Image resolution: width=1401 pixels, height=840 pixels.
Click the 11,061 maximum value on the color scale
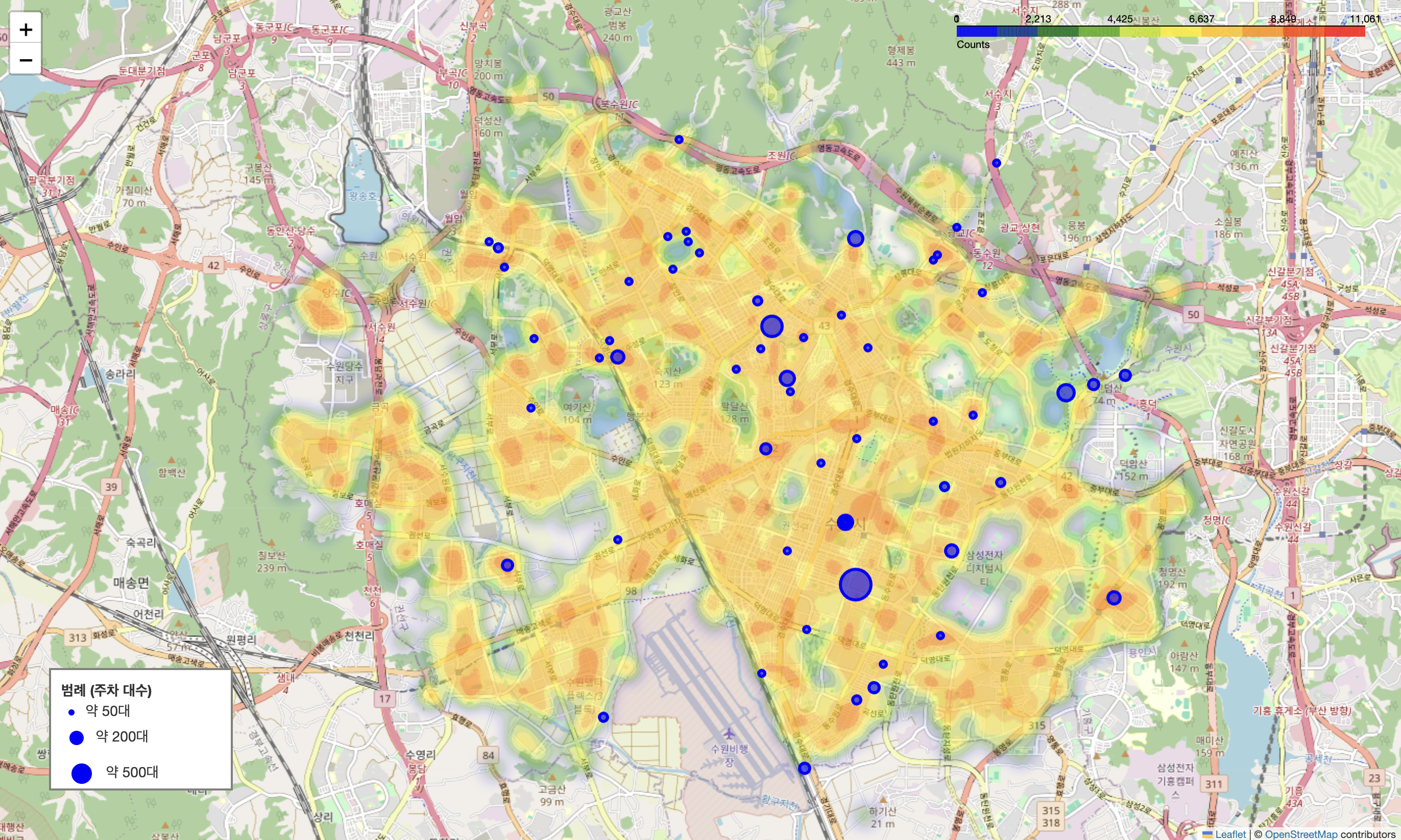click(1365, 19)
